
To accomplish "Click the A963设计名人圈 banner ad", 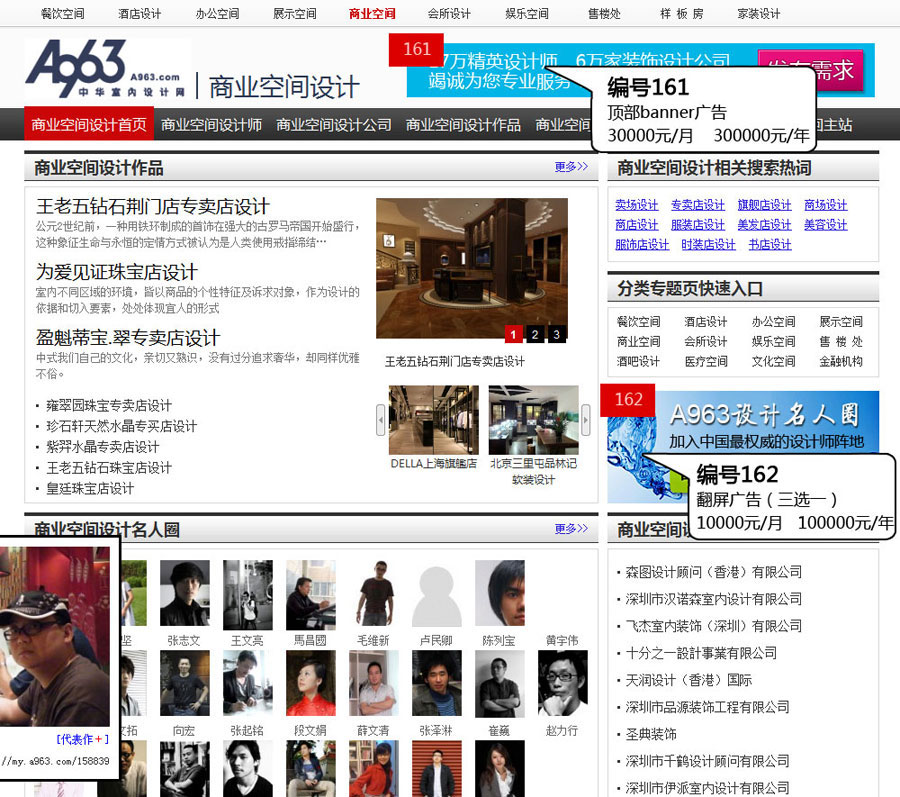I will pos(743,447).
